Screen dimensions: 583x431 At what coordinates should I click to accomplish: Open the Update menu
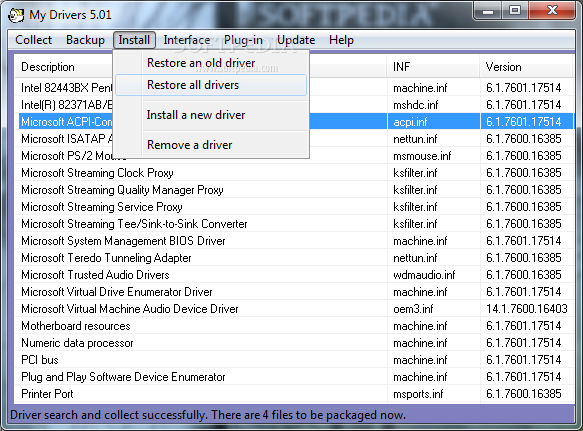point(296,40)
